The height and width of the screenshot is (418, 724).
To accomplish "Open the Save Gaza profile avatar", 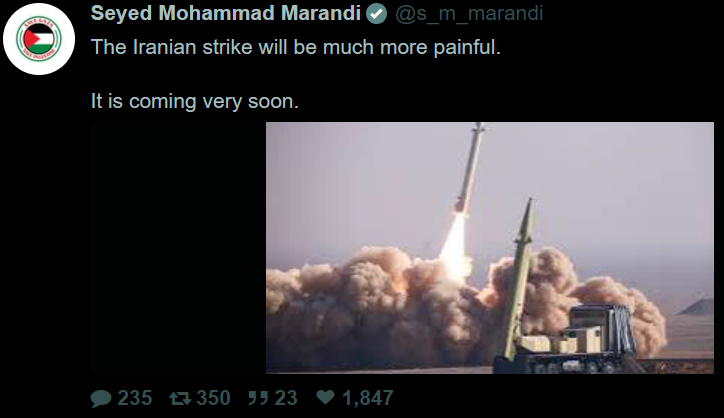I will [x=39, y=39].
